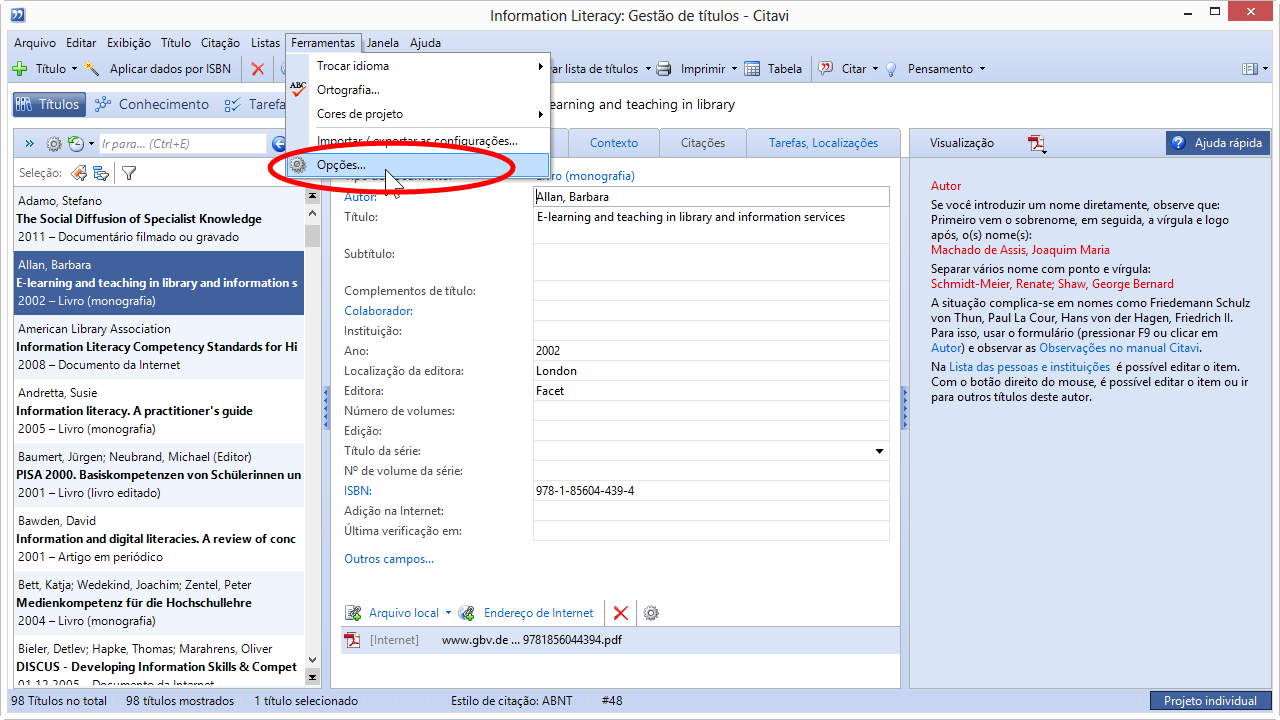The image size is (1280, 720).
Task: Click the second Seleção list icon
Action: pos(101,173)
